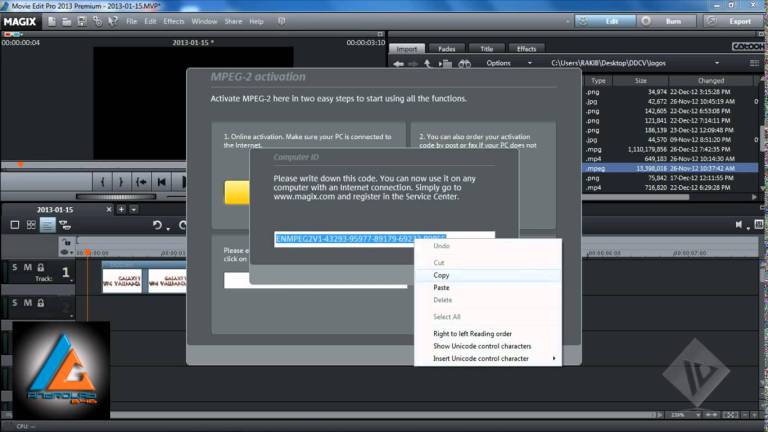This screenshot has width=768, height=432.
Task: Toggle Solo on track 2
Action: [14, 303]
